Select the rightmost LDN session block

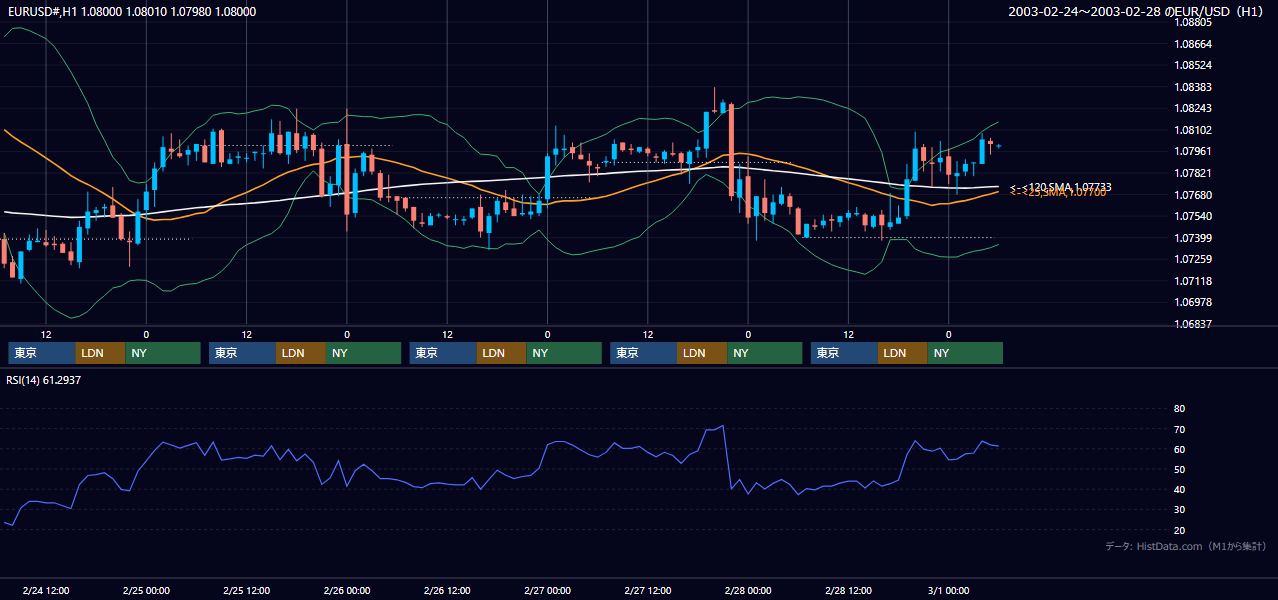pos(903,353)
